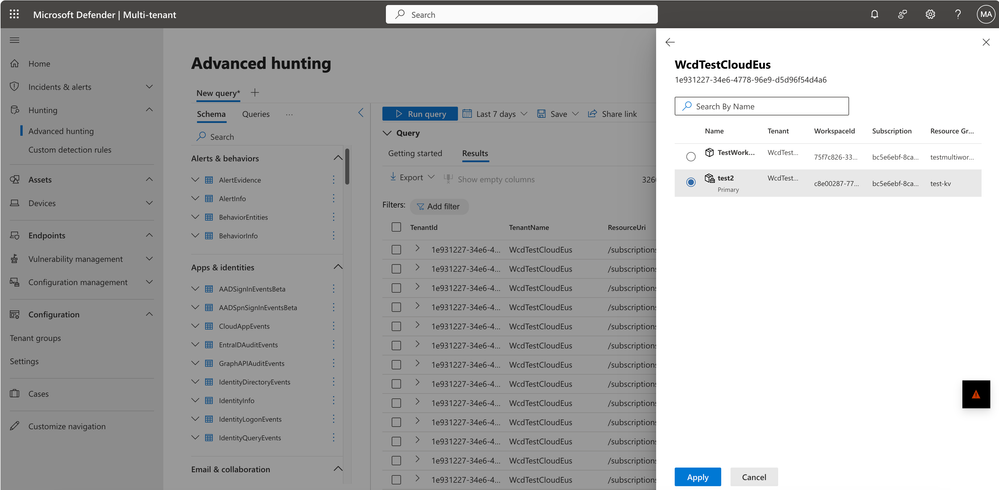Add a new query tab with plus
999x490 pixels.
pos(255,92)
